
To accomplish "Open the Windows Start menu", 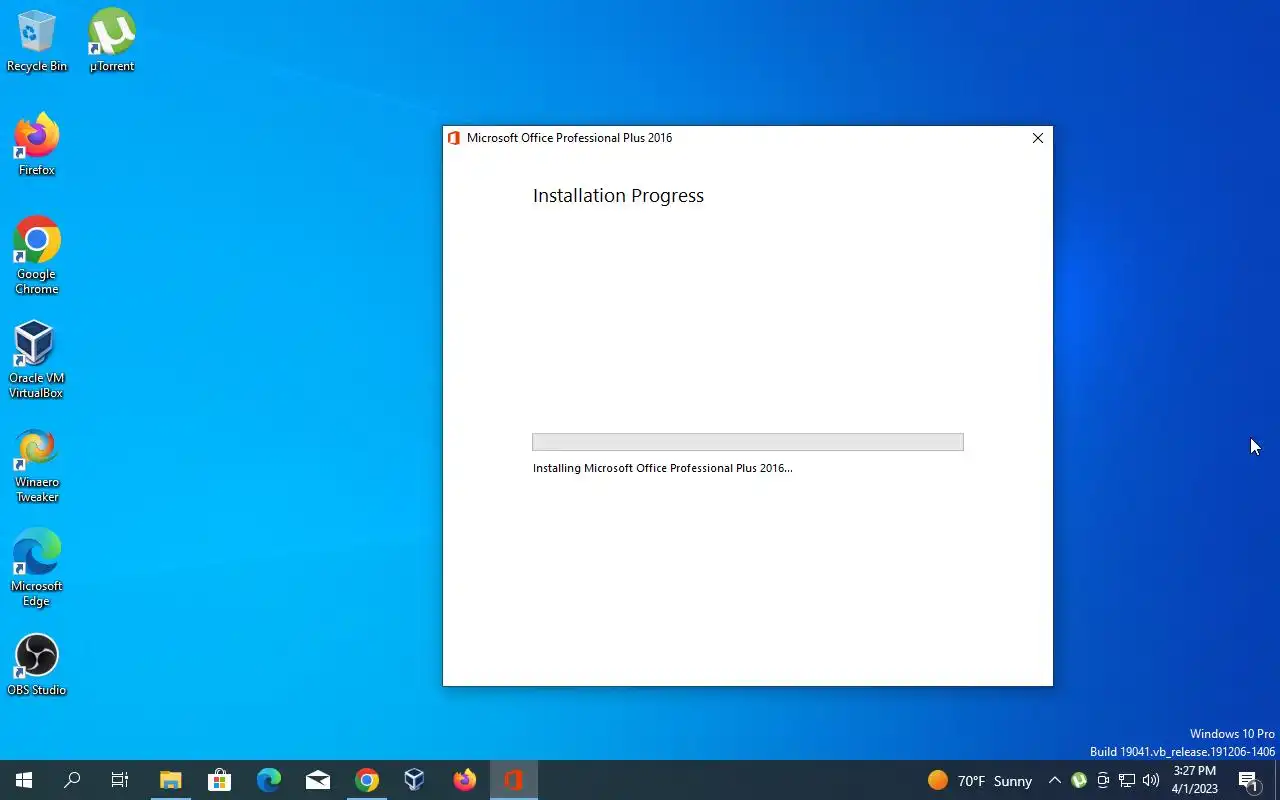I will (x=24, y=780).
